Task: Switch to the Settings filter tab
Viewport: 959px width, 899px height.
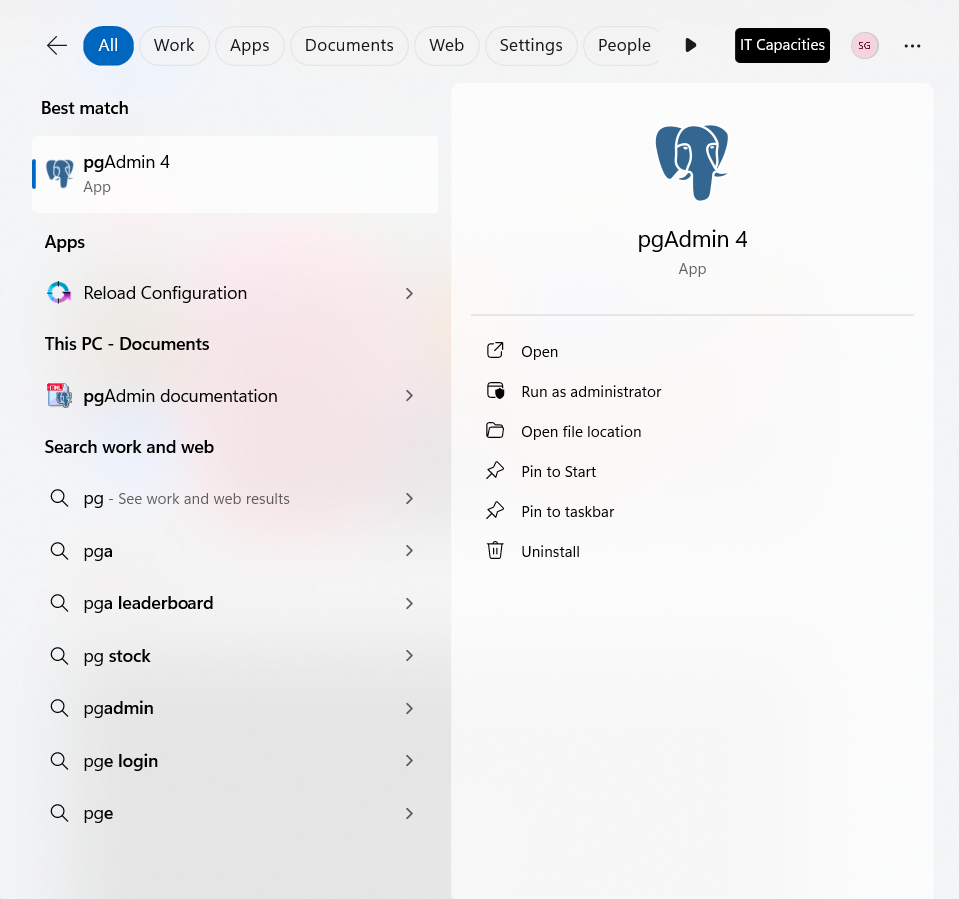Action: (531, 45)
